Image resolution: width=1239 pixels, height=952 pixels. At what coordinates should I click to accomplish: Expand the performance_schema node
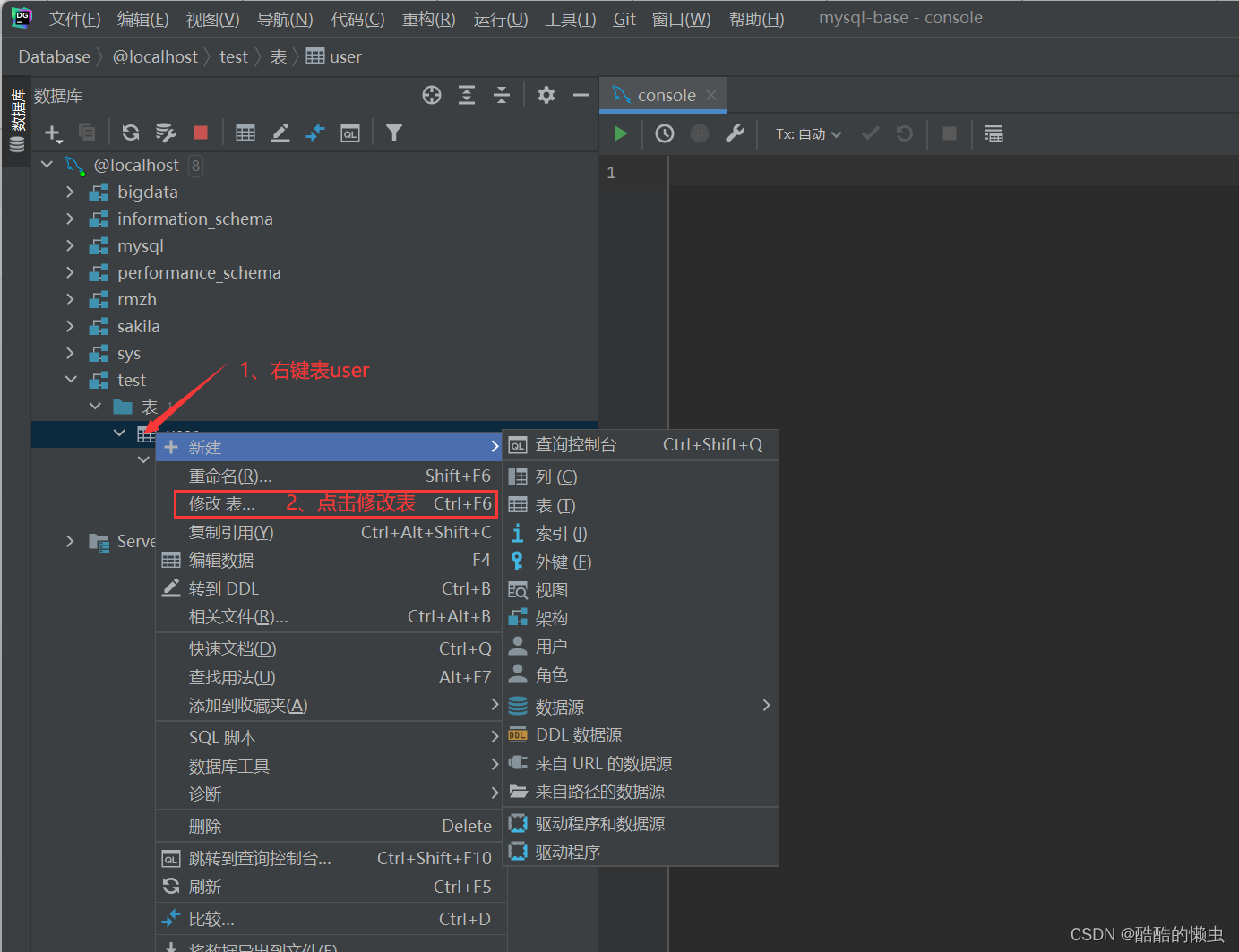71,272
